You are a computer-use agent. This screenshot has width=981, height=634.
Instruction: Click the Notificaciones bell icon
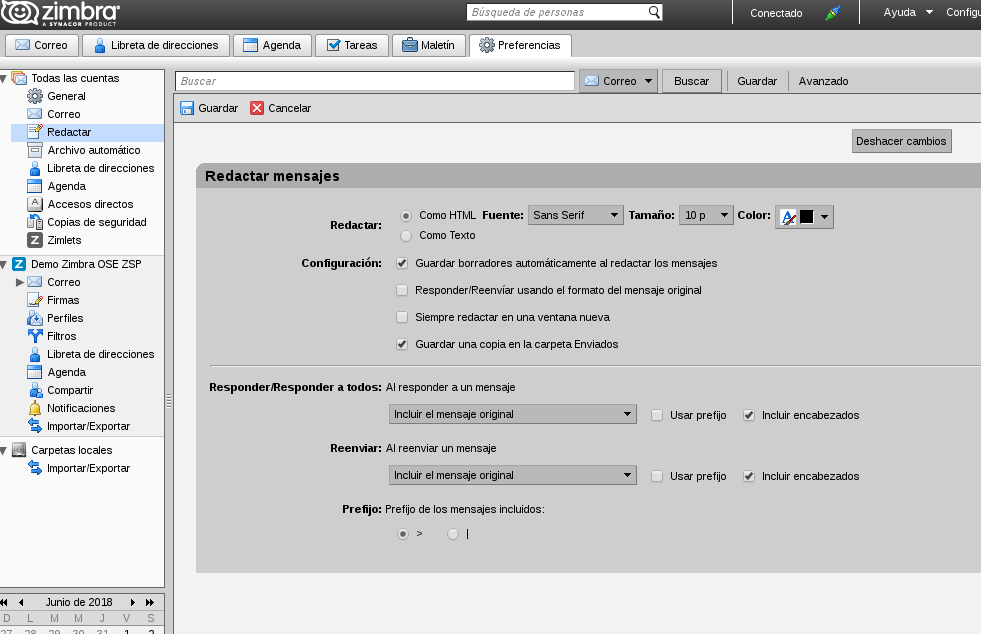point(35,408)
